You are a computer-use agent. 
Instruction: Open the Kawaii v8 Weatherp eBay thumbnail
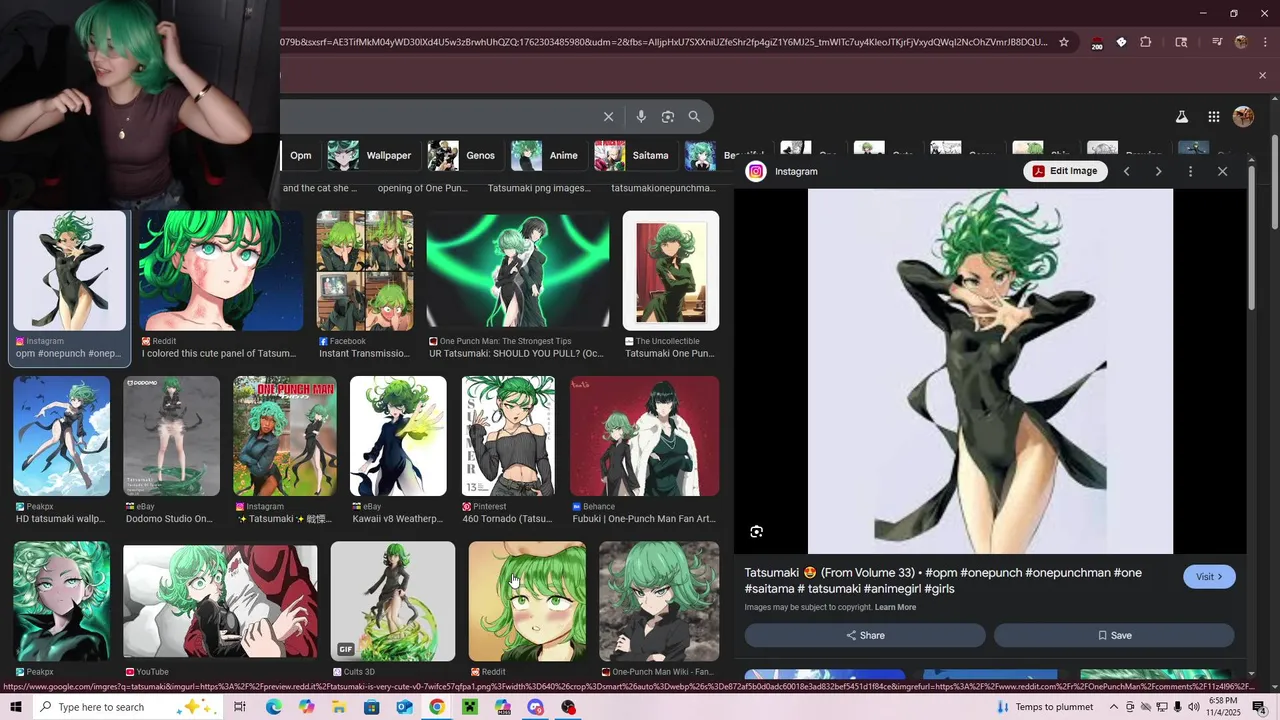tap(398, 436)
